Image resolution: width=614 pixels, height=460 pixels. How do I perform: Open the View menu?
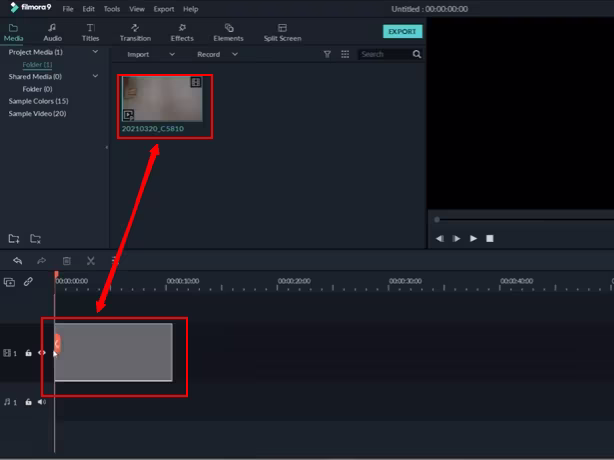137,9
